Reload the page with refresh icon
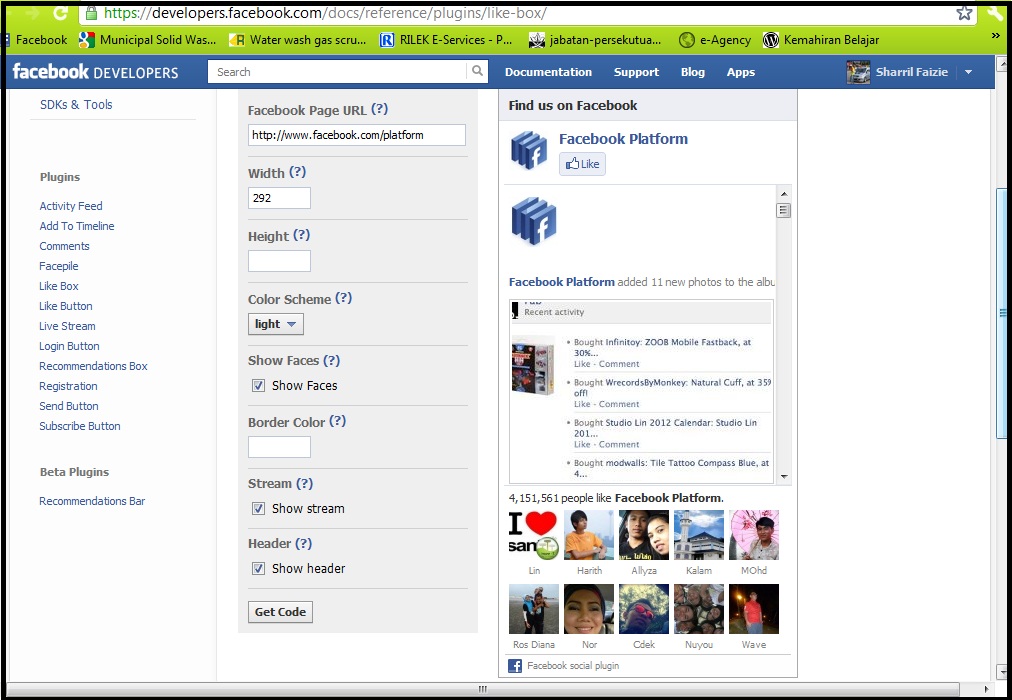Screen dimensions: 1012x700 (60, 12)
